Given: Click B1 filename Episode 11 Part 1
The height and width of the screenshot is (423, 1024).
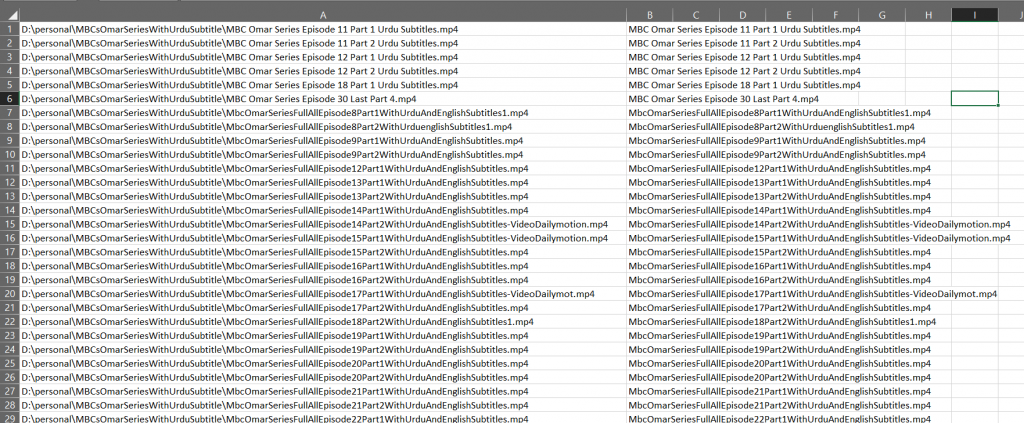Looking at the screenshot, I should click(x=744, y=29).
